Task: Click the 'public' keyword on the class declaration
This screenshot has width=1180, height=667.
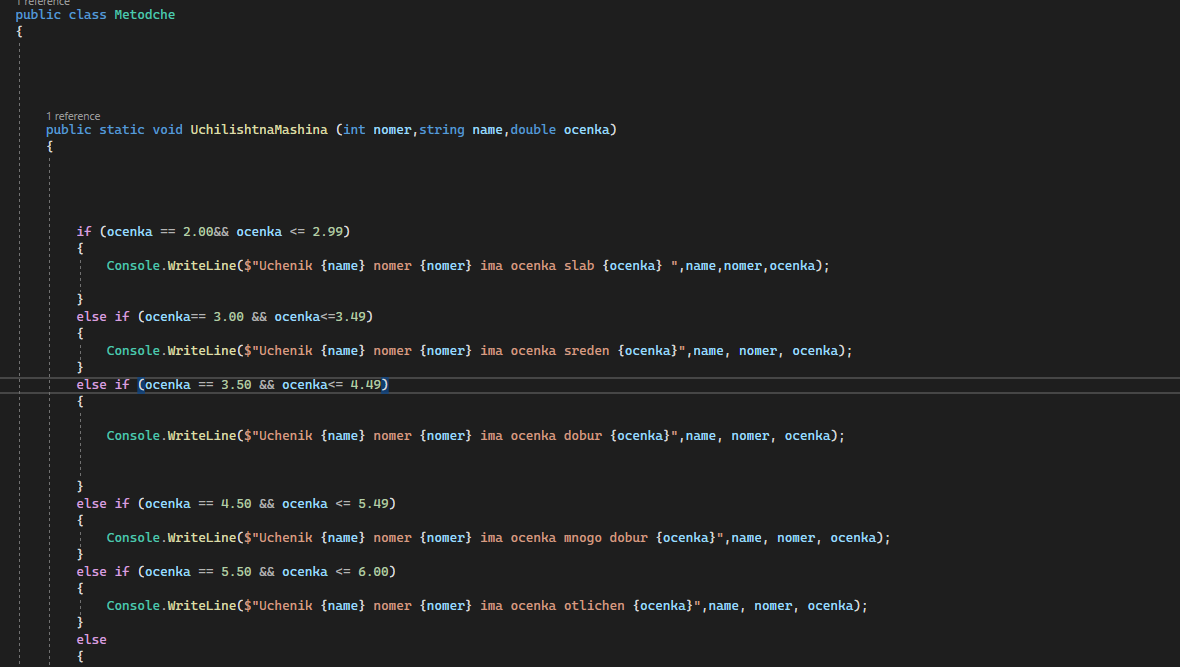Action: pos(38,14)
